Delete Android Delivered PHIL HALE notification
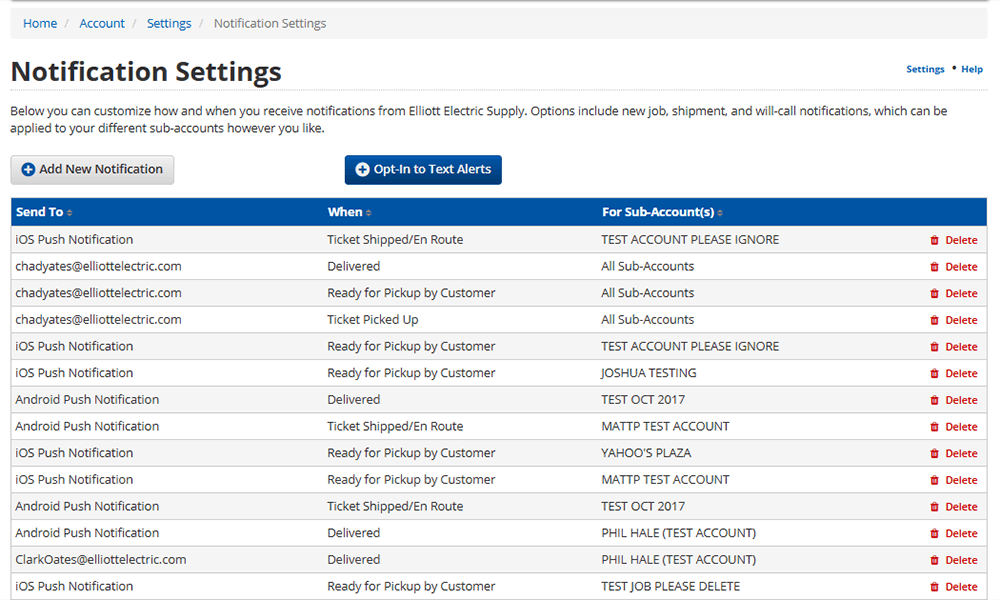Screen dimensions: 1000x600 [954, 534]
